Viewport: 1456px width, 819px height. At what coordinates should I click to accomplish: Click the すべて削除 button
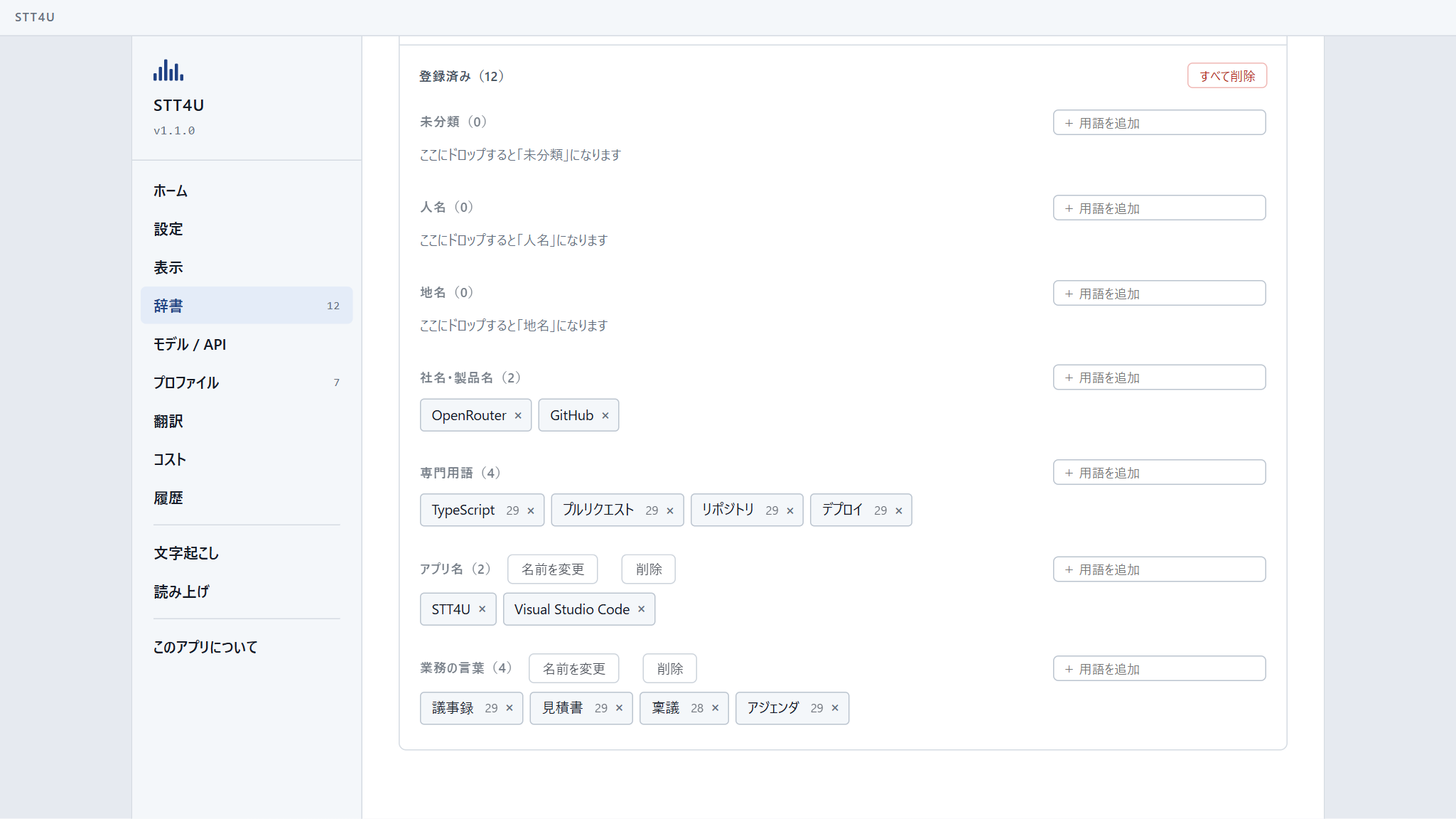pos(1227,76)
